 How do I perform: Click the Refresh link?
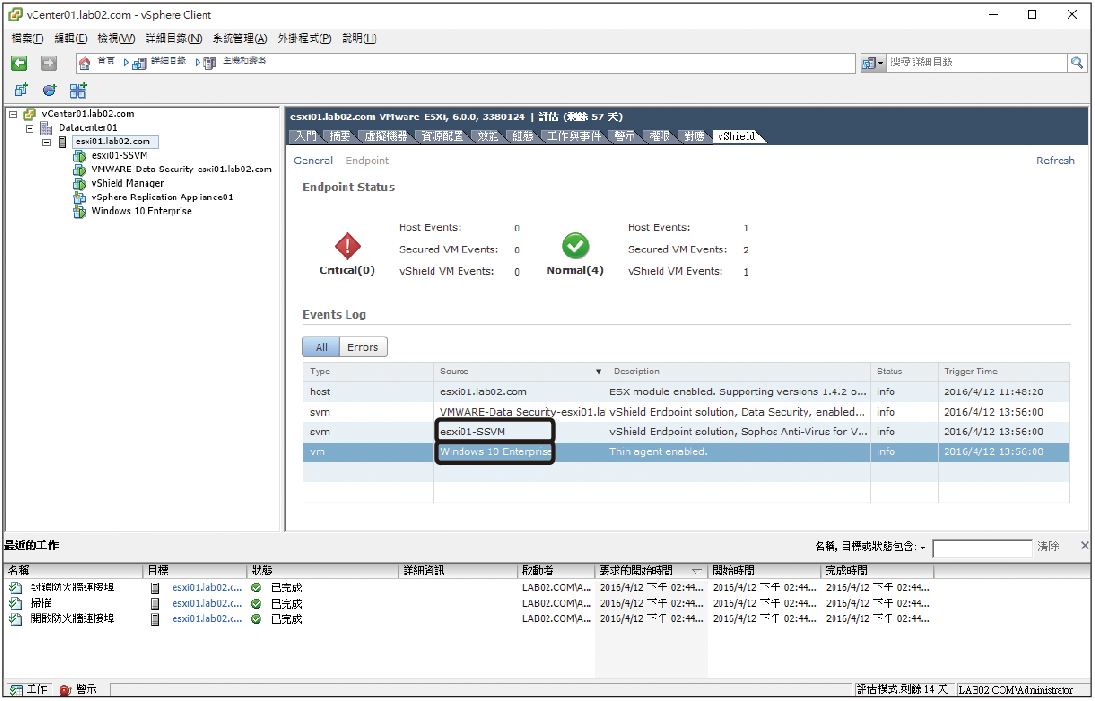point(1054,161)
